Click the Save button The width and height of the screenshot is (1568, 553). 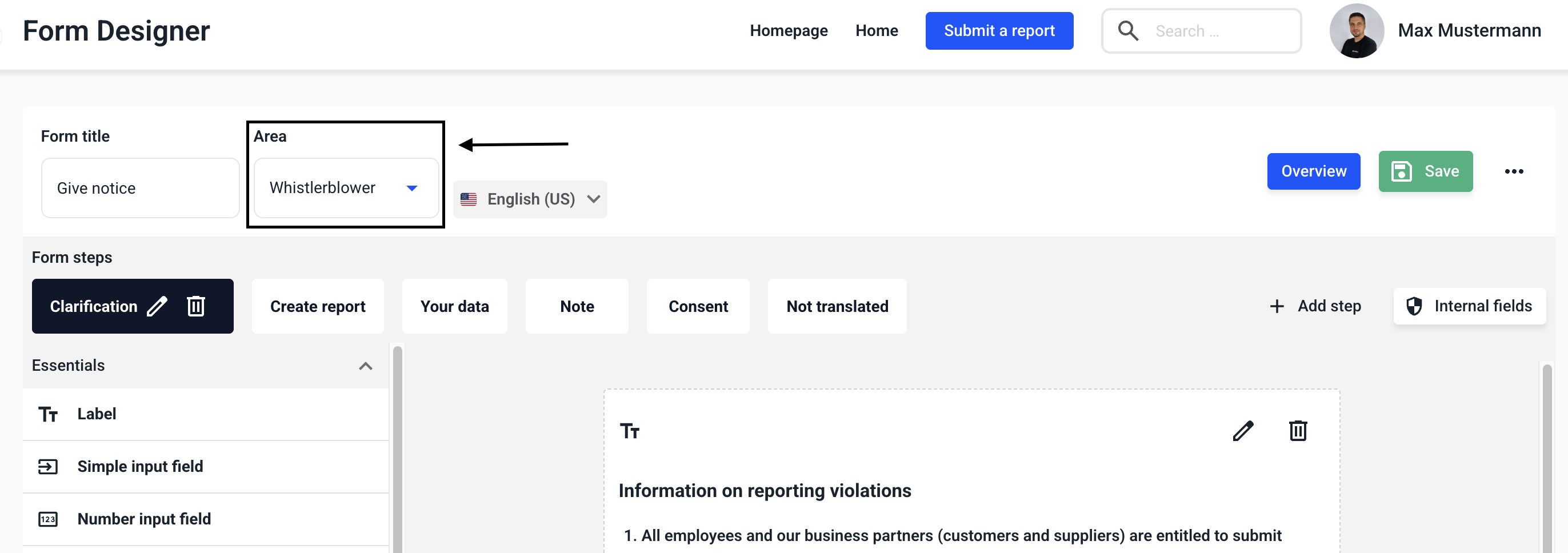(x=1425, y=171)
